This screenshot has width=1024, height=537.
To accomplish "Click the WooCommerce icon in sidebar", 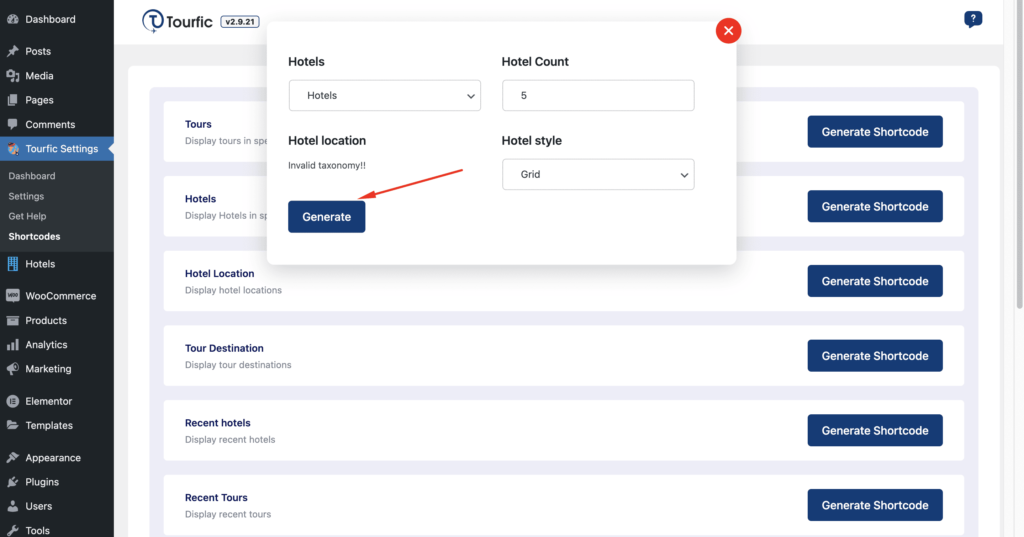I will [12, 296].
